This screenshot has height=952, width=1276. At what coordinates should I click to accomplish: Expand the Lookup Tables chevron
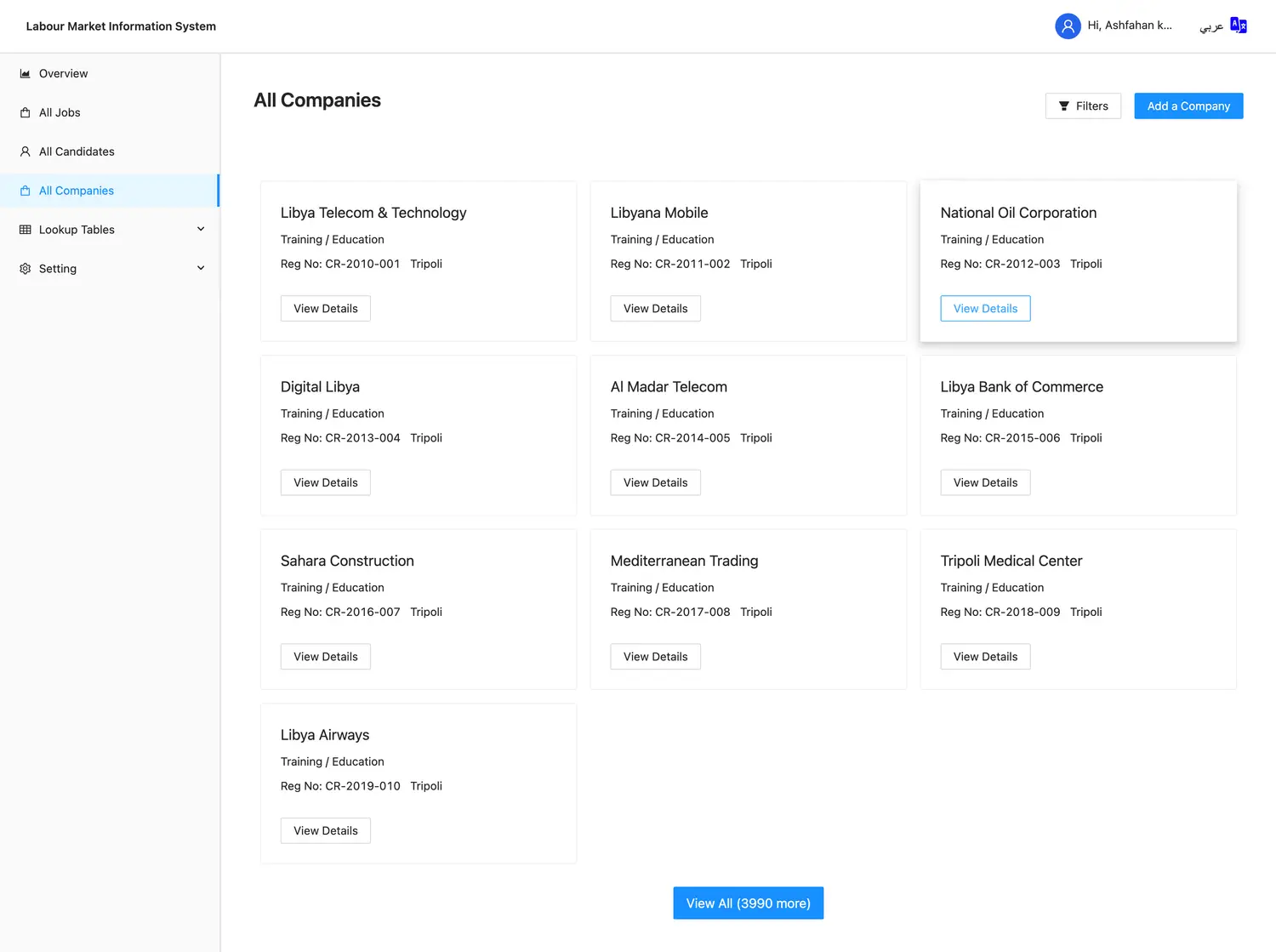pyautogui.click(x=201, y=230)
